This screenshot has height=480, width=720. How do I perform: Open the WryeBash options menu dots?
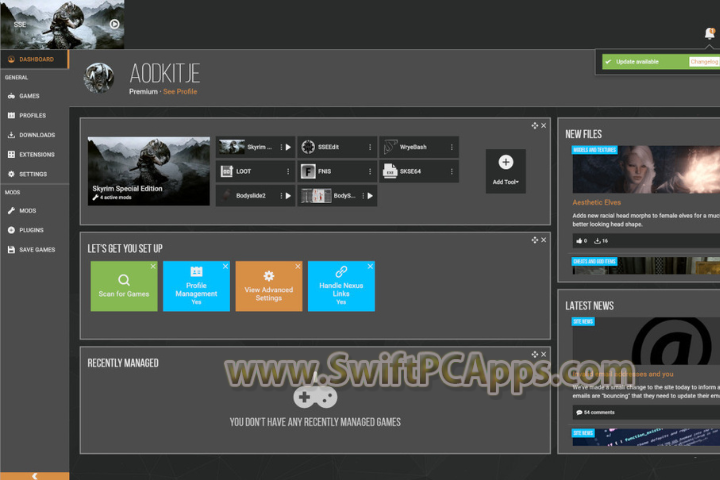click(451, 147)
